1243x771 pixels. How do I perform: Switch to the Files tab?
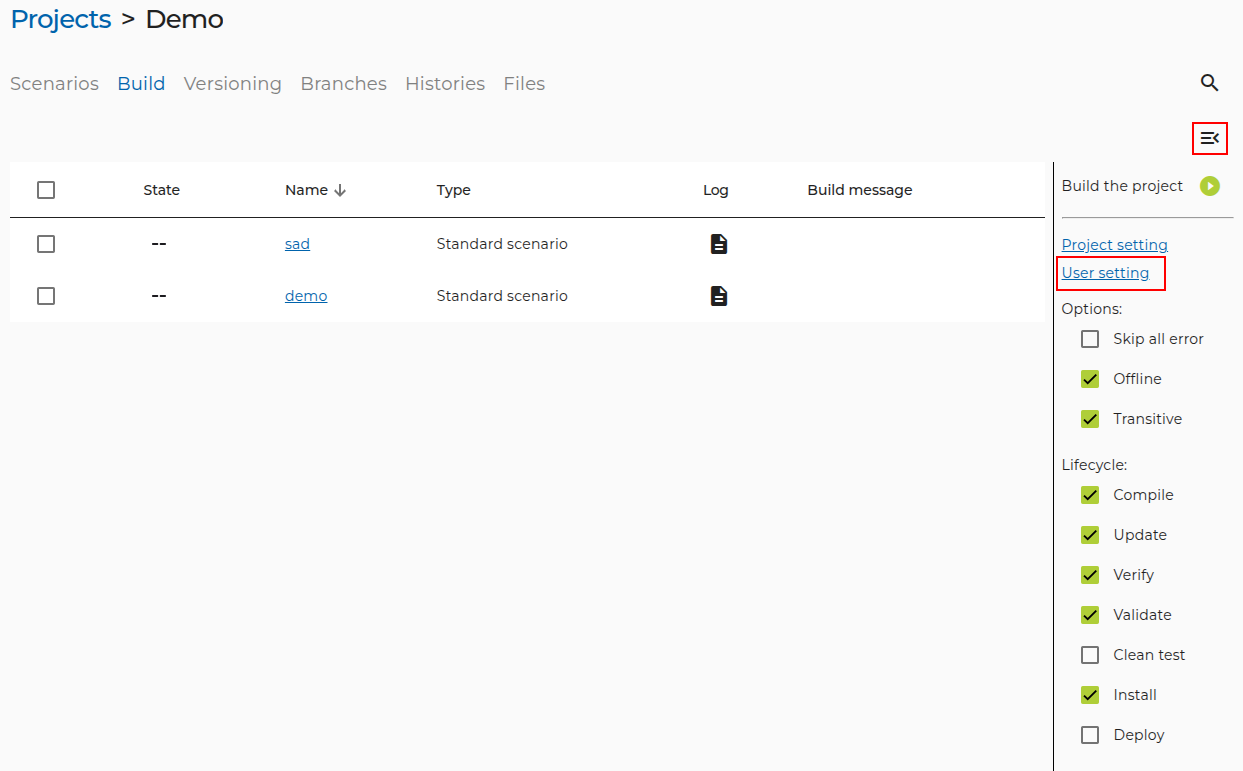click(x=524, y=84)
